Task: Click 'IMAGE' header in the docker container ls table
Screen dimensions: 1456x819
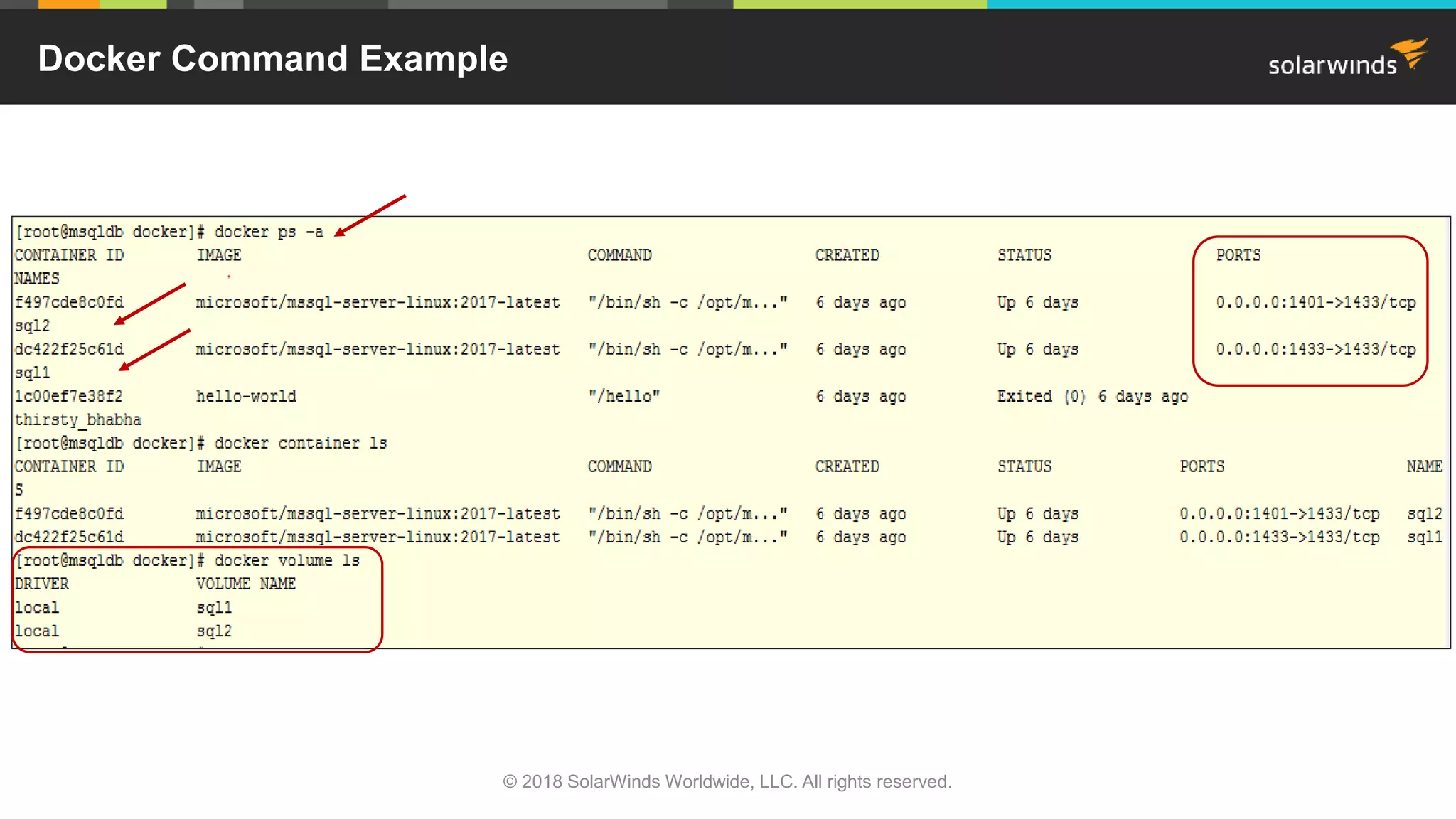Action: [x=219, y=467]
